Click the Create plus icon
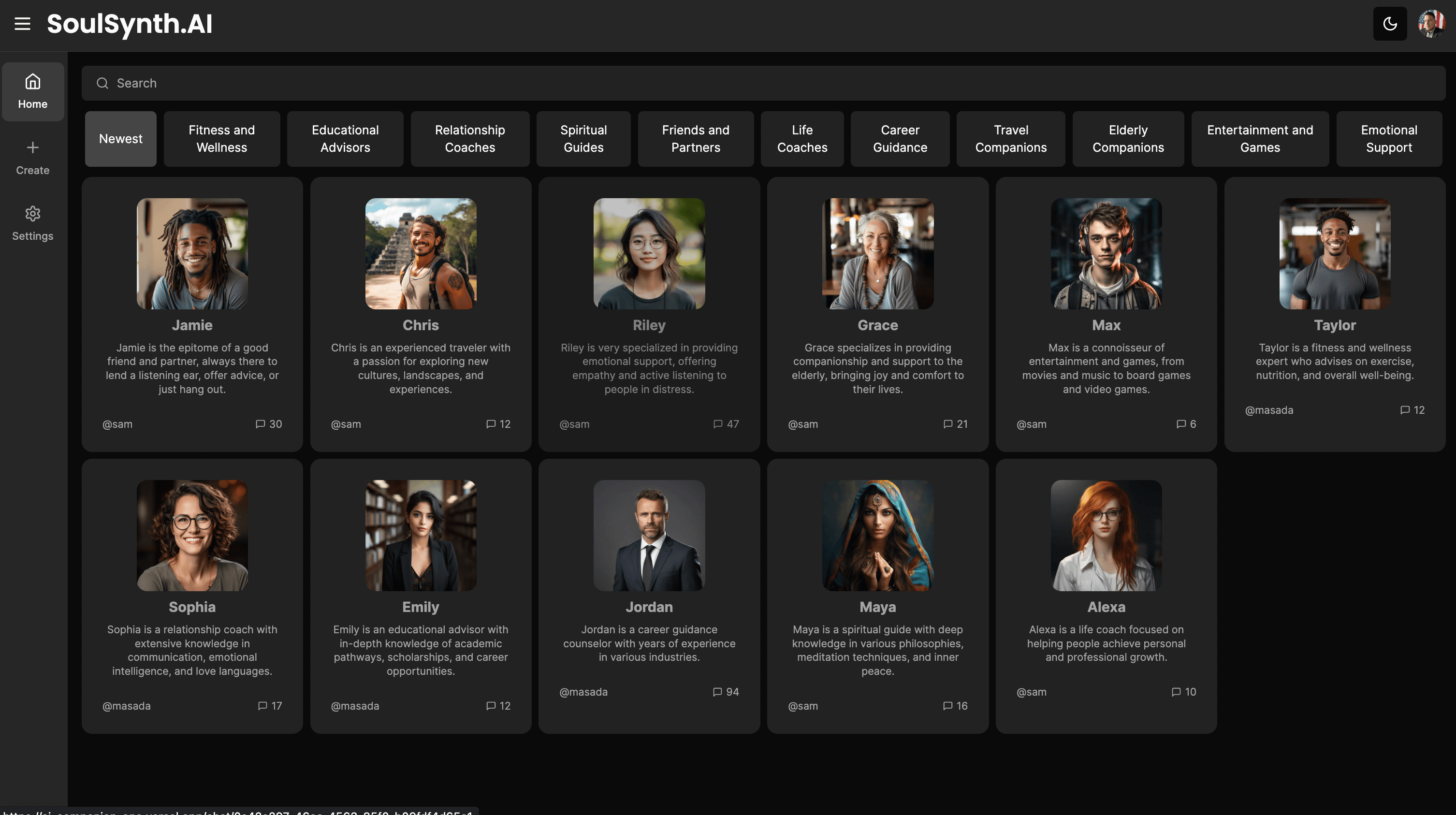Screen dimensions: 1456x815 [x=33, y=148]
